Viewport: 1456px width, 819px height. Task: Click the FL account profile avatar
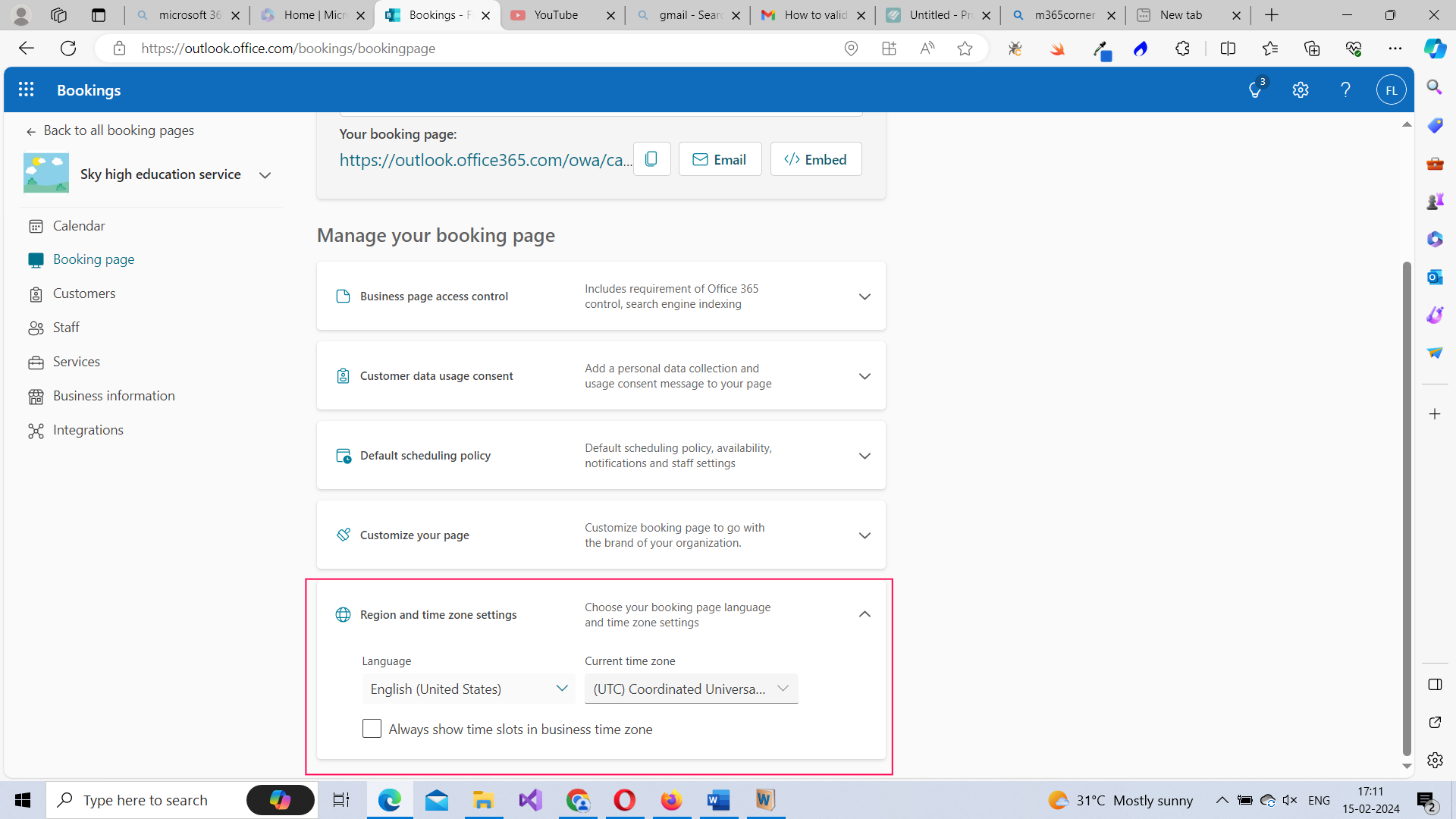[1391, 89]
